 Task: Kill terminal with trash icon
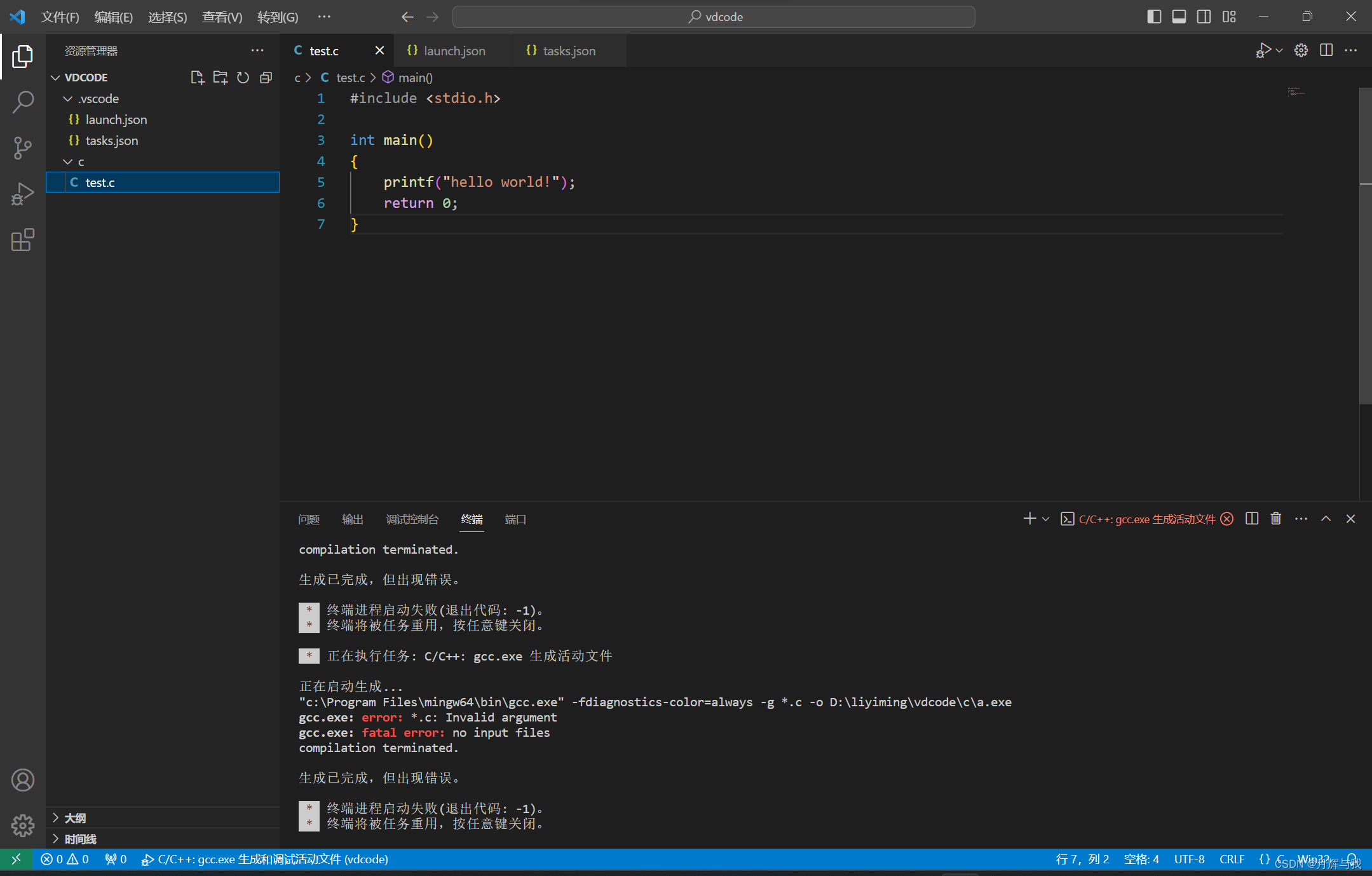pos(1275,519)
